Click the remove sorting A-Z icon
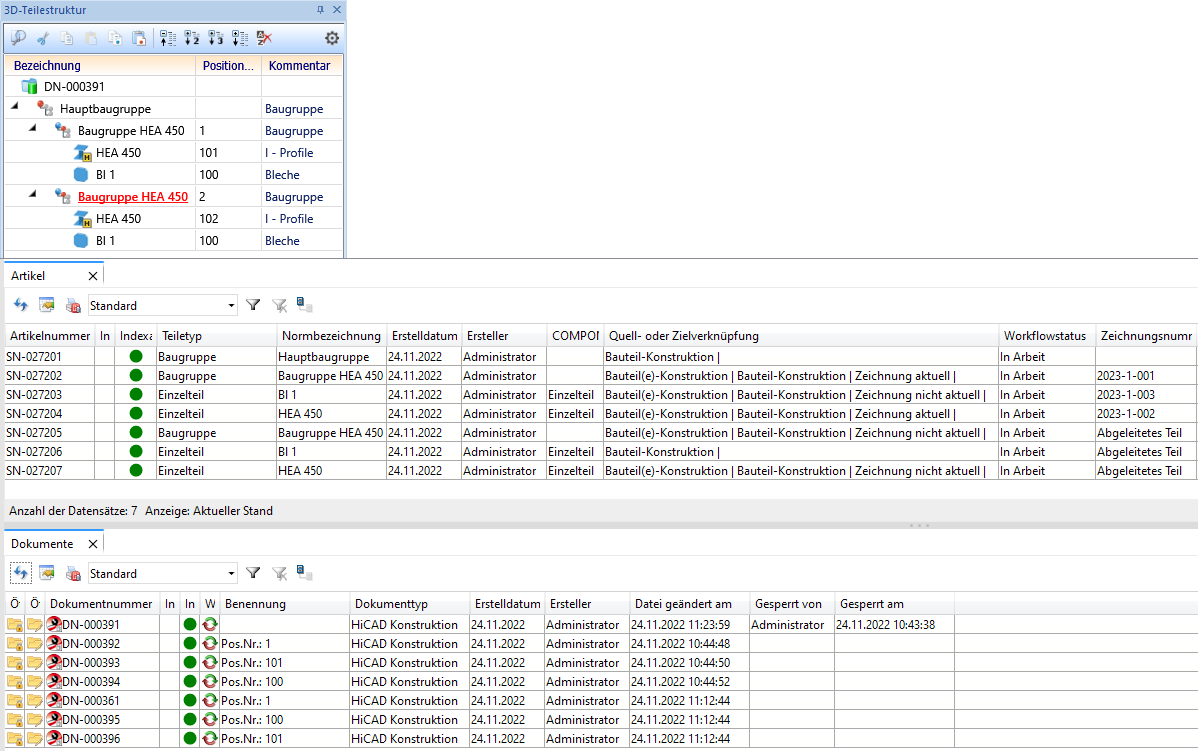Screen dimensions: 1198x751 [x=264, y=38]
